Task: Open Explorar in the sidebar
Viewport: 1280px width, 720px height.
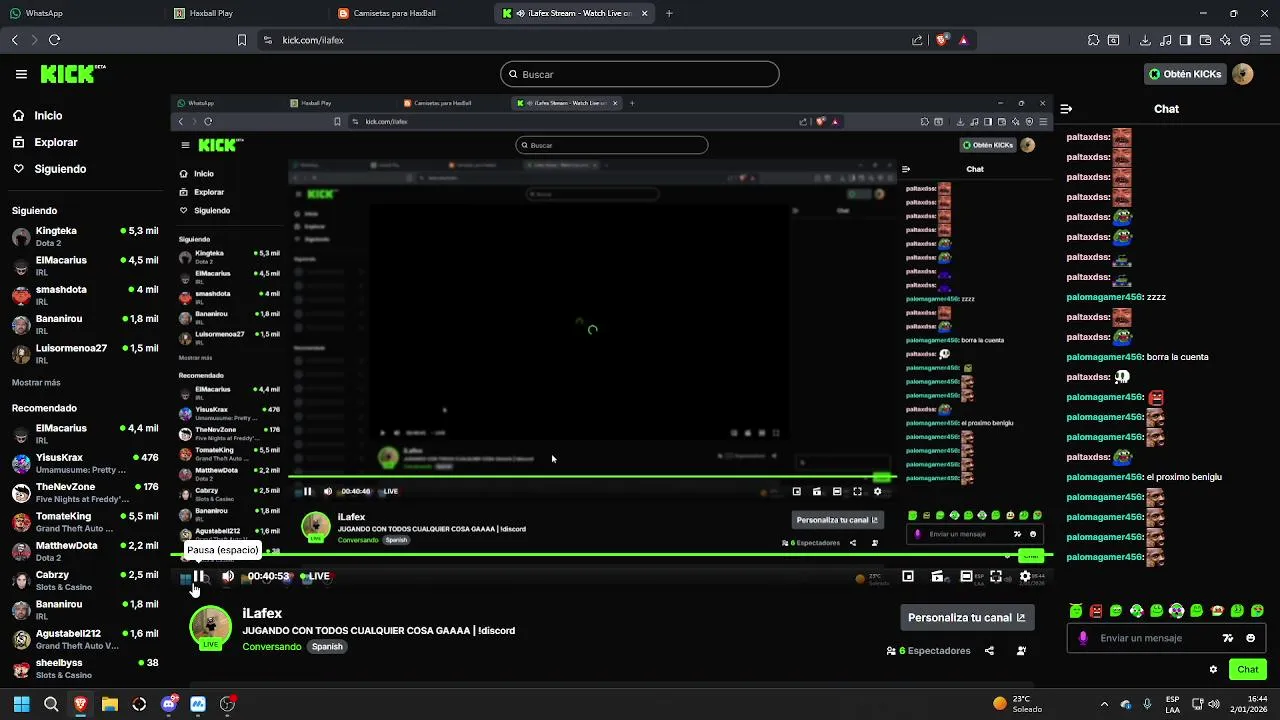Action: click(45, 142)
